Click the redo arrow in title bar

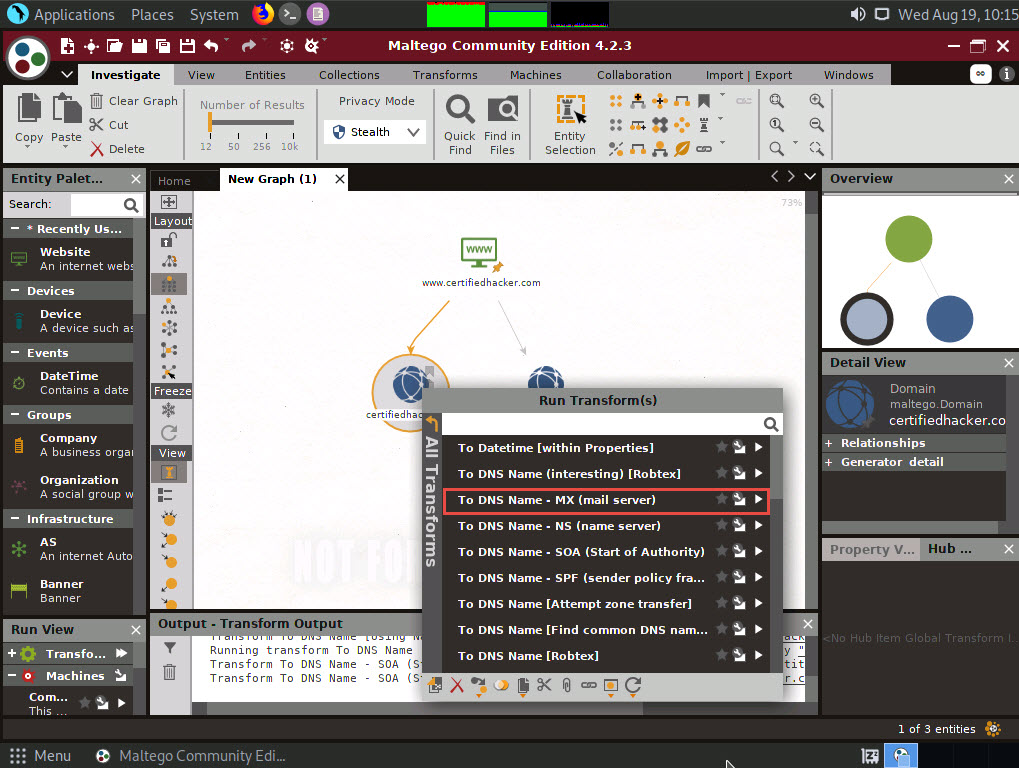tap(248, 45)
